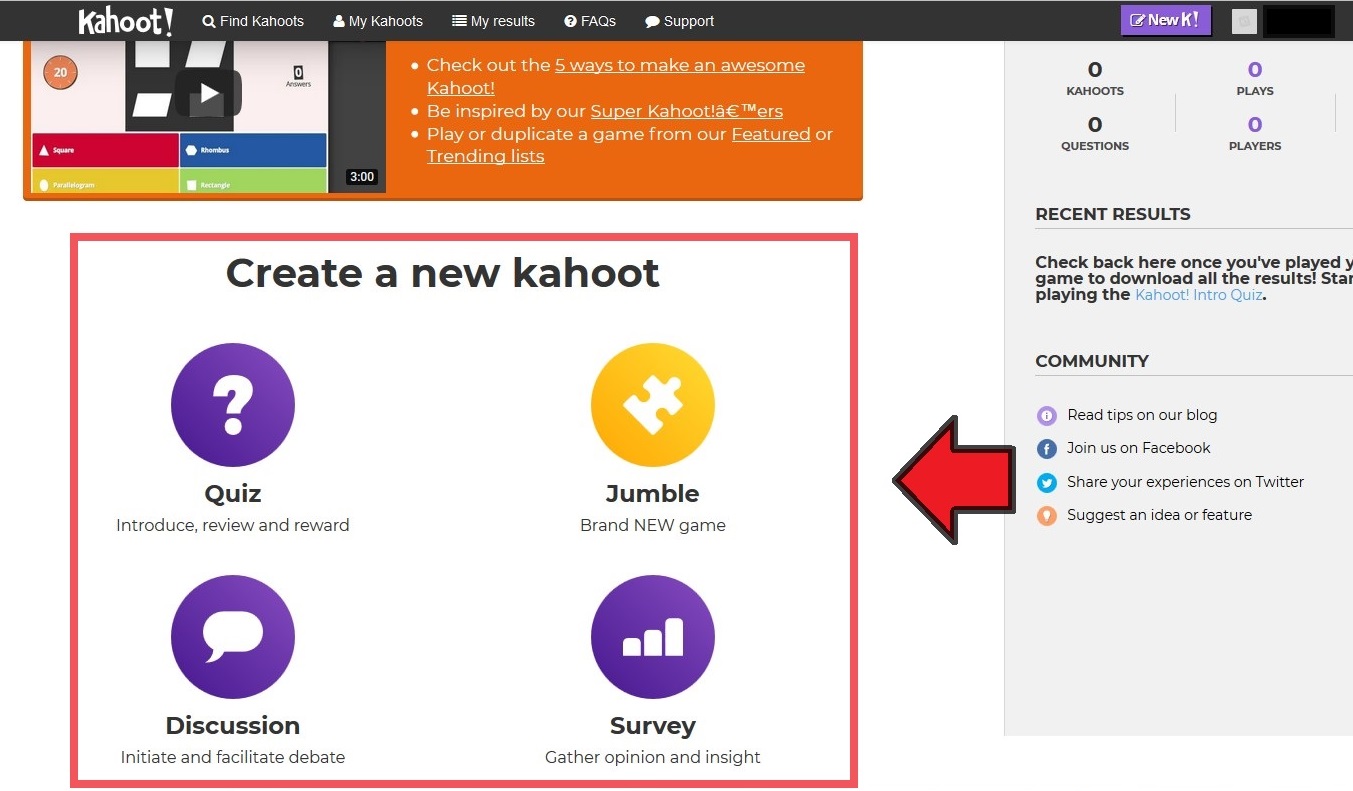Follow the Trending lists link
This screenshot has width=1353, height=791.
tap(485, 156)
